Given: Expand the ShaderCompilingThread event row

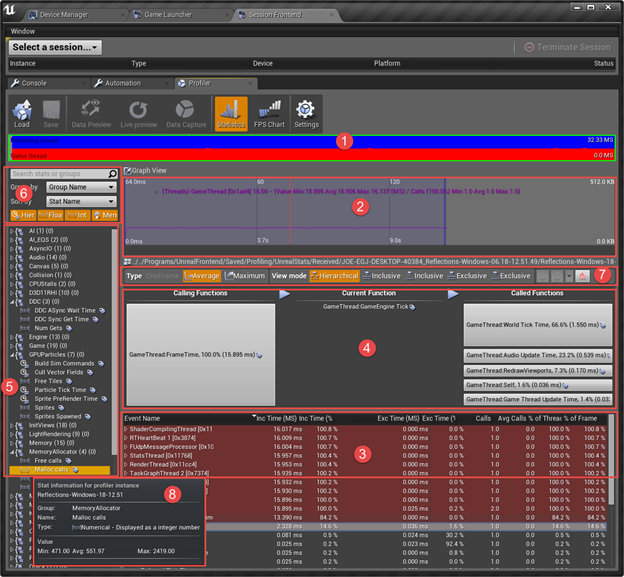Looking at the screenshot, I should (x=126, y=429).
